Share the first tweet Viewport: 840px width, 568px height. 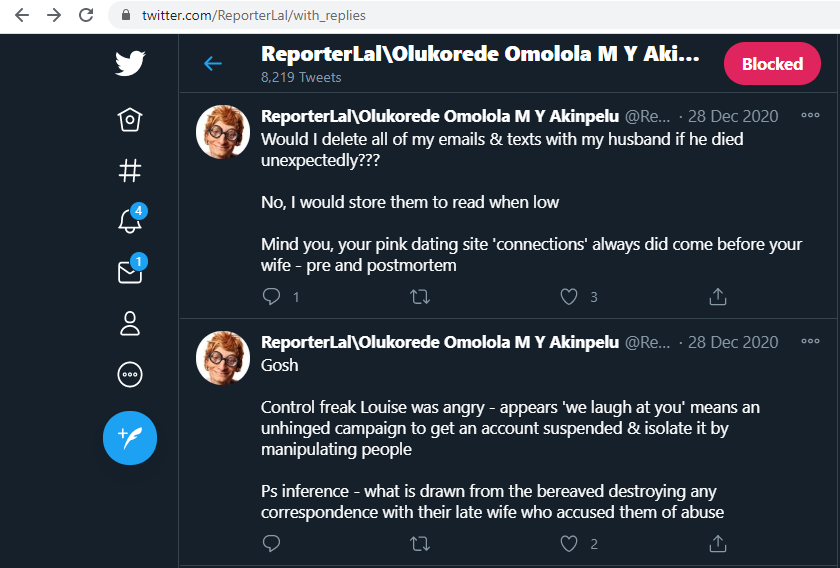point(717,296)
